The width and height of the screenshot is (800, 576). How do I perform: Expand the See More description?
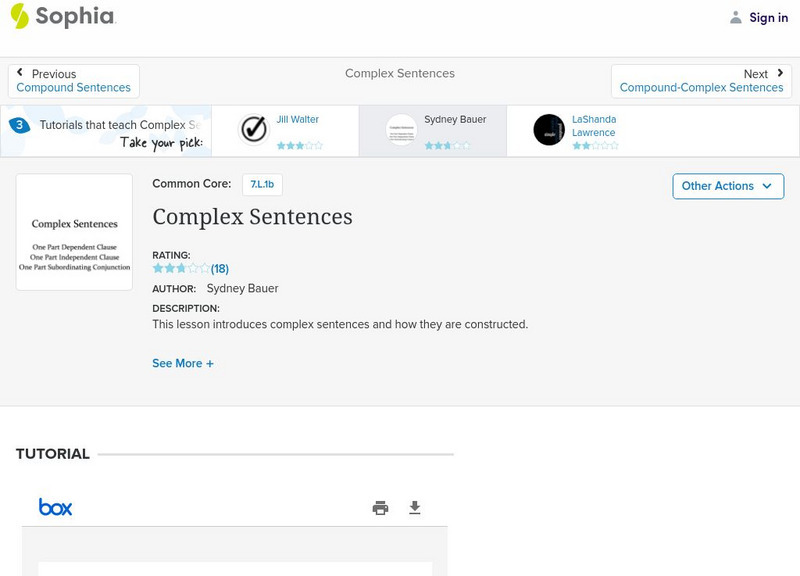click(x=183, y=364)
